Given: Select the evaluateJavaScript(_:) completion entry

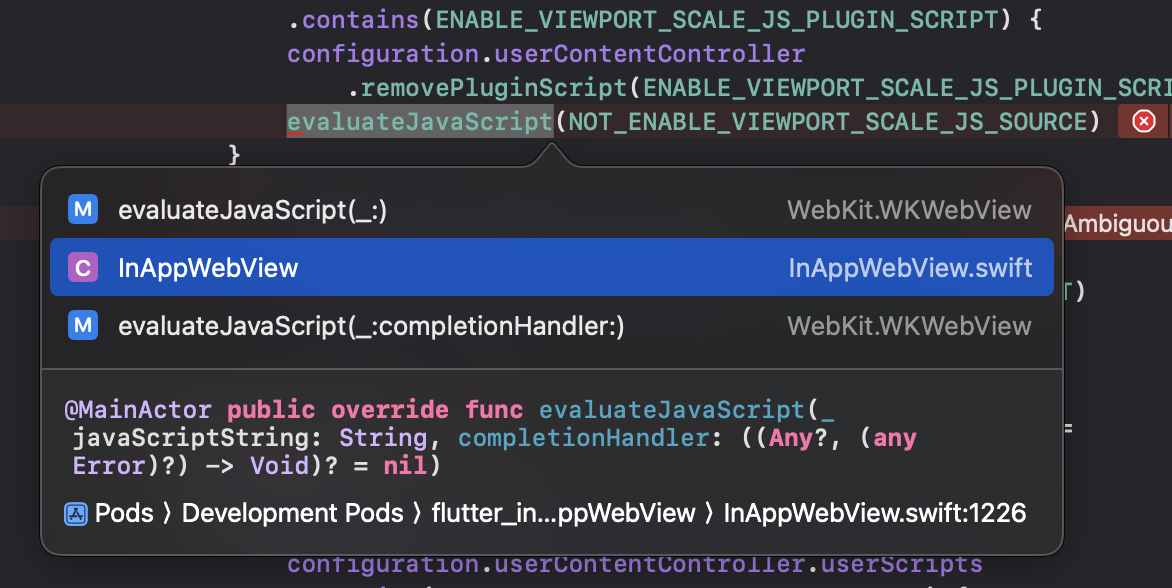Looking at the screenshot, I should pyautogui.click(x=250, y=210).
